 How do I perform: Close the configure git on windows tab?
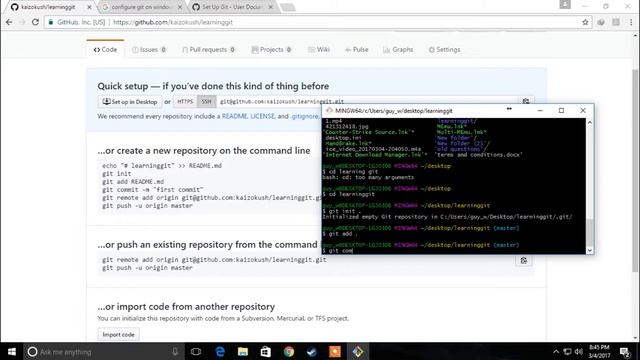tap(180, 7)
